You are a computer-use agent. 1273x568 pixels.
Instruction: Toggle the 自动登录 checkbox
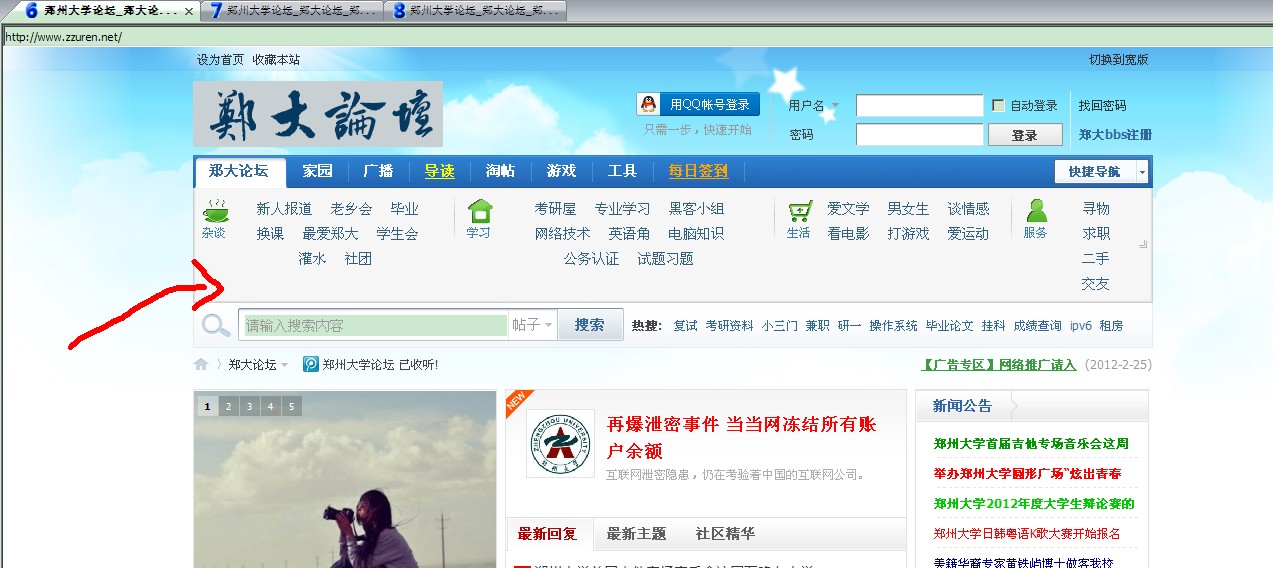pos(998,105)
